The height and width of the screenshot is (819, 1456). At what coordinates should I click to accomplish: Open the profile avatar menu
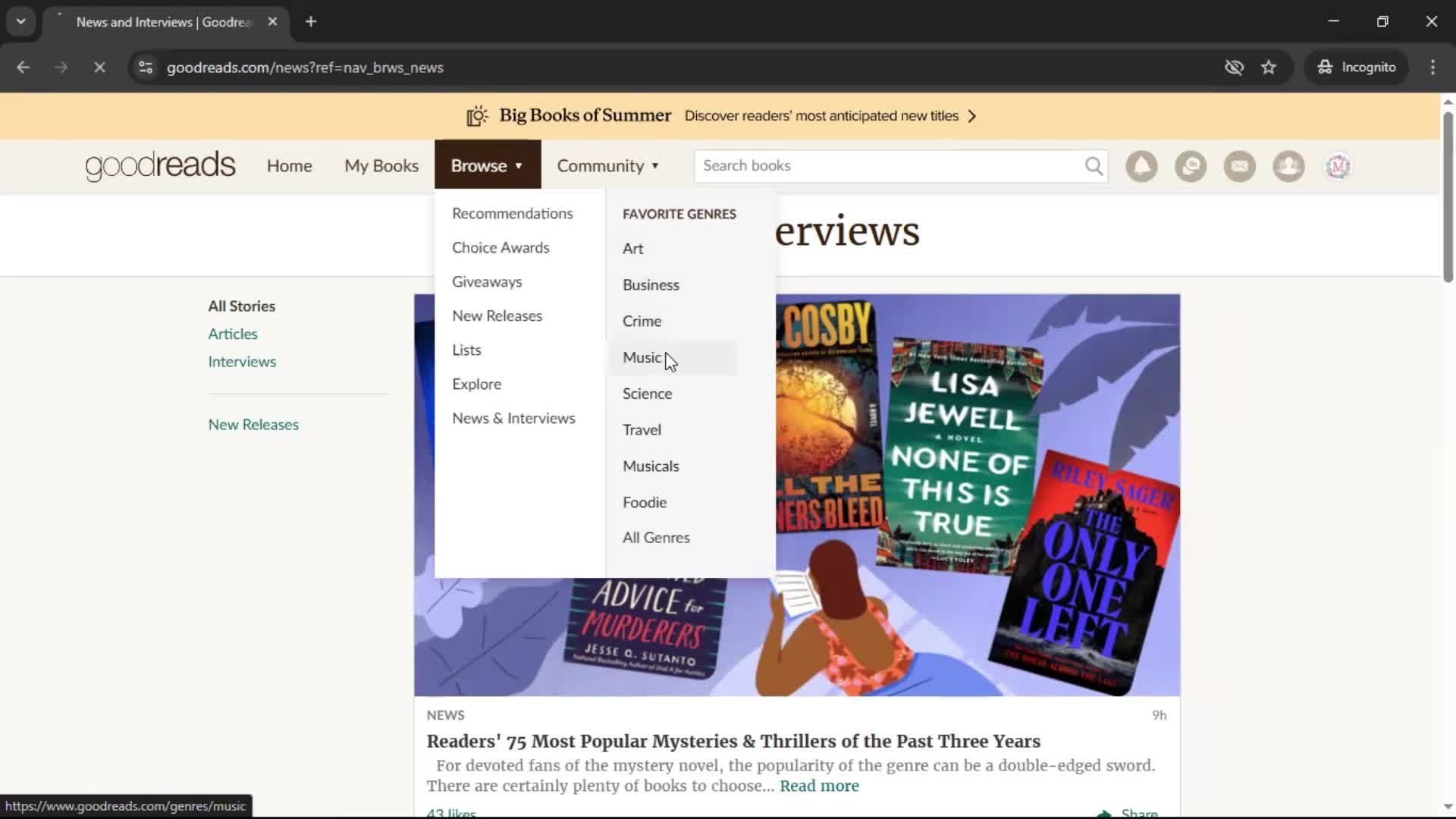(1338, 166)
